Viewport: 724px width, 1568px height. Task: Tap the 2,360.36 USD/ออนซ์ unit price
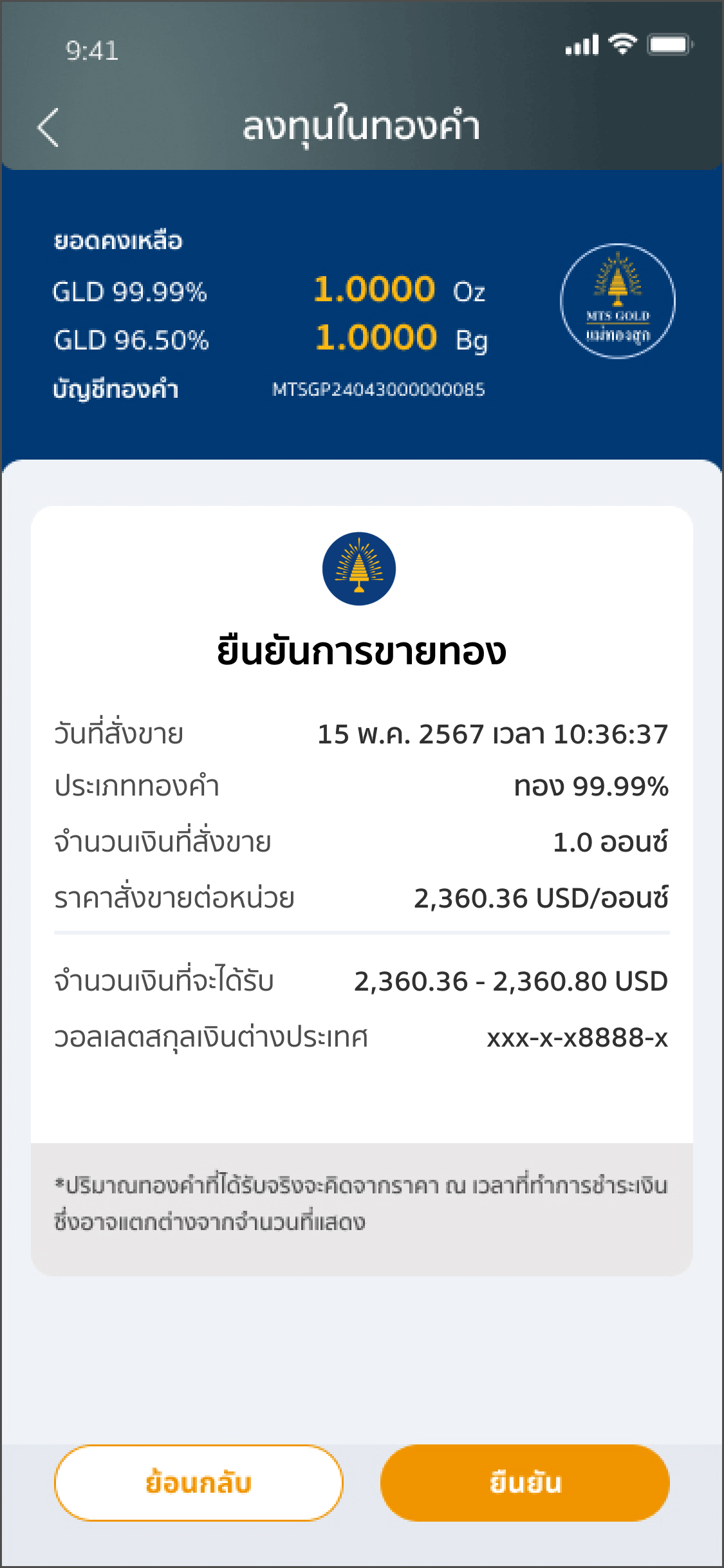pyautogui.click(x=541, y=898)
